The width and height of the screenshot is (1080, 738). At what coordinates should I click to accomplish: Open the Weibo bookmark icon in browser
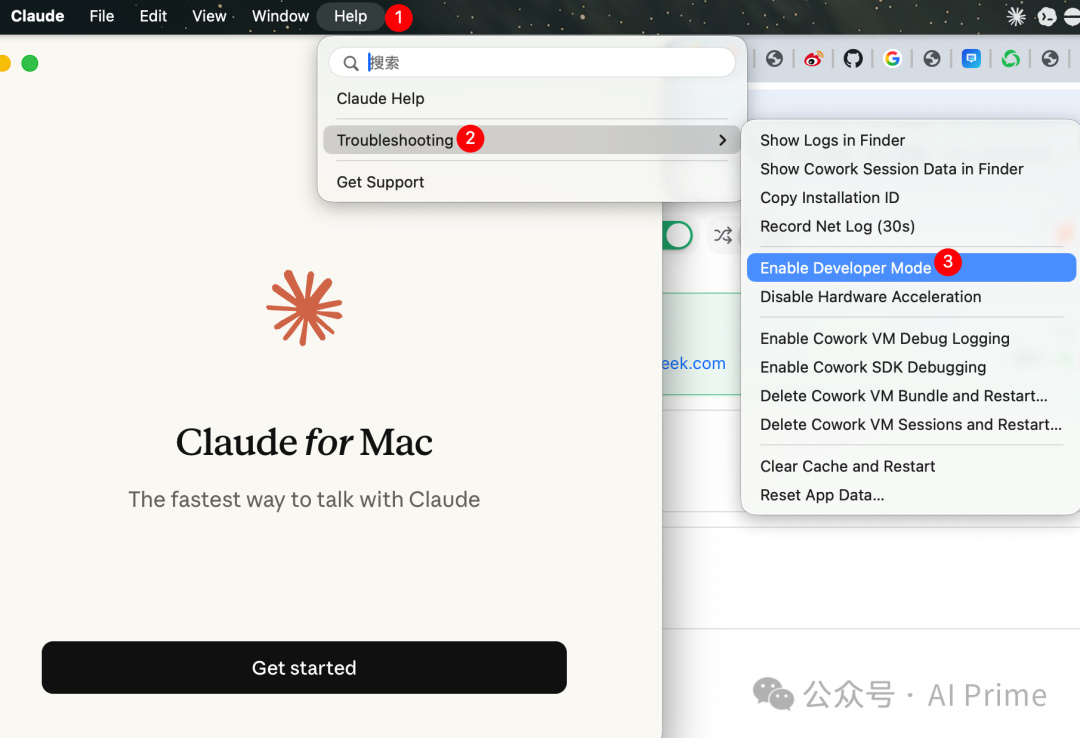coord(813,59)
